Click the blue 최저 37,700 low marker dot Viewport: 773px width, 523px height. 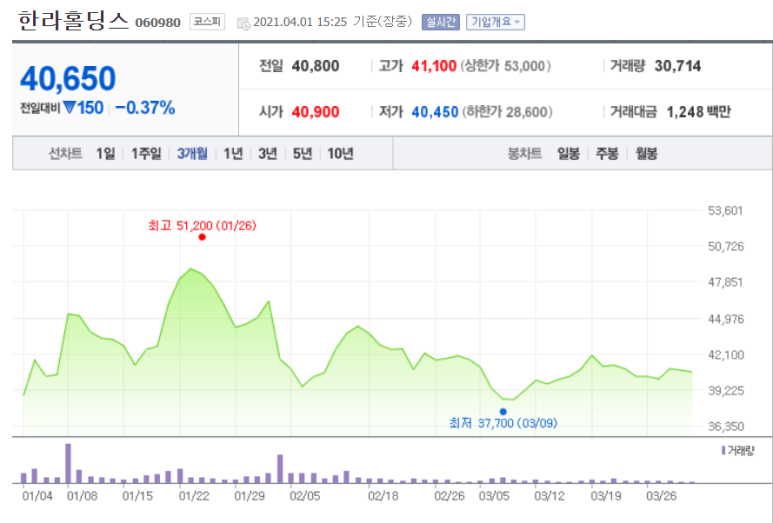click(503, 412)
